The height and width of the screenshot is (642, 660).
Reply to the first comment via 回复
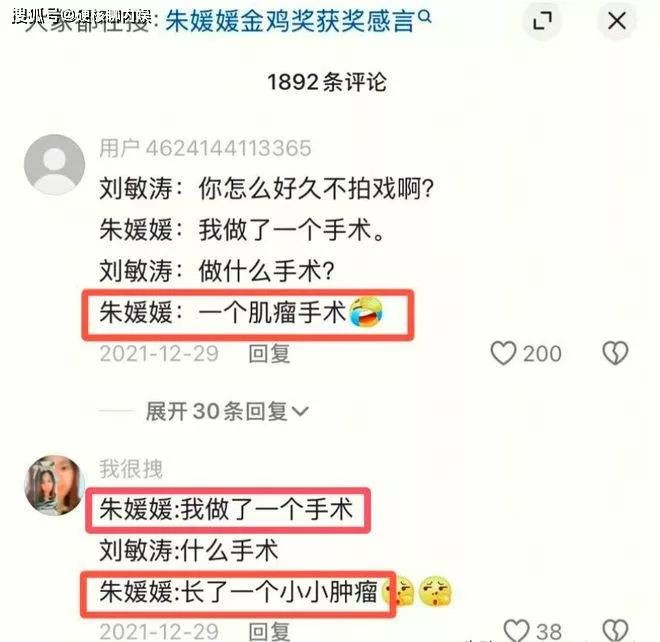point(269,354)
